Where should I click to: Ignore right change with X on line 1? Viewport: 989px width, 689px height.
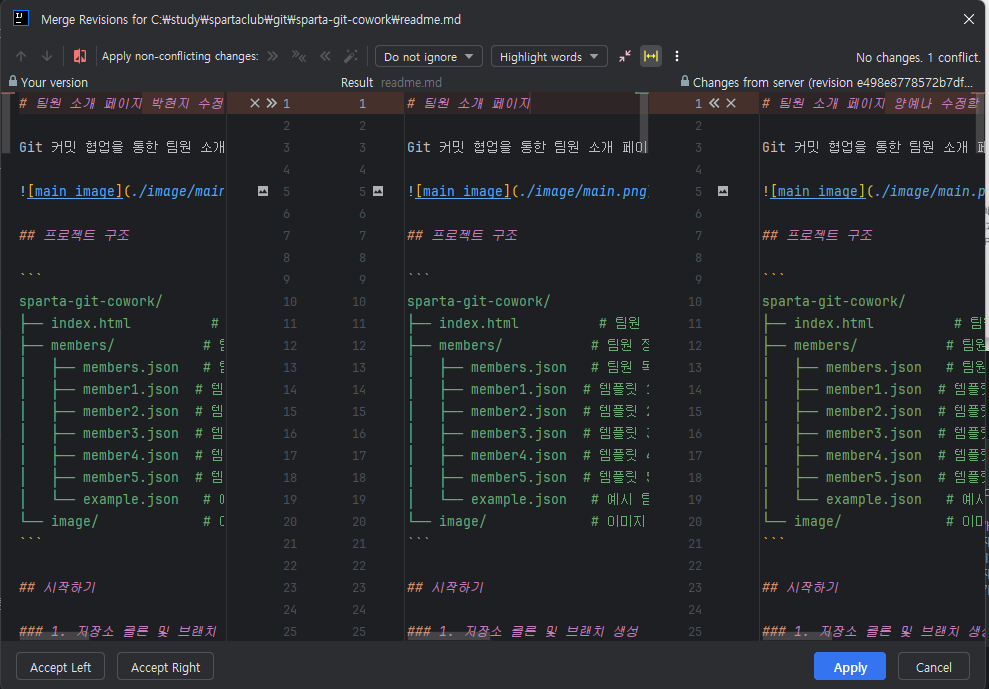point(731,103)
